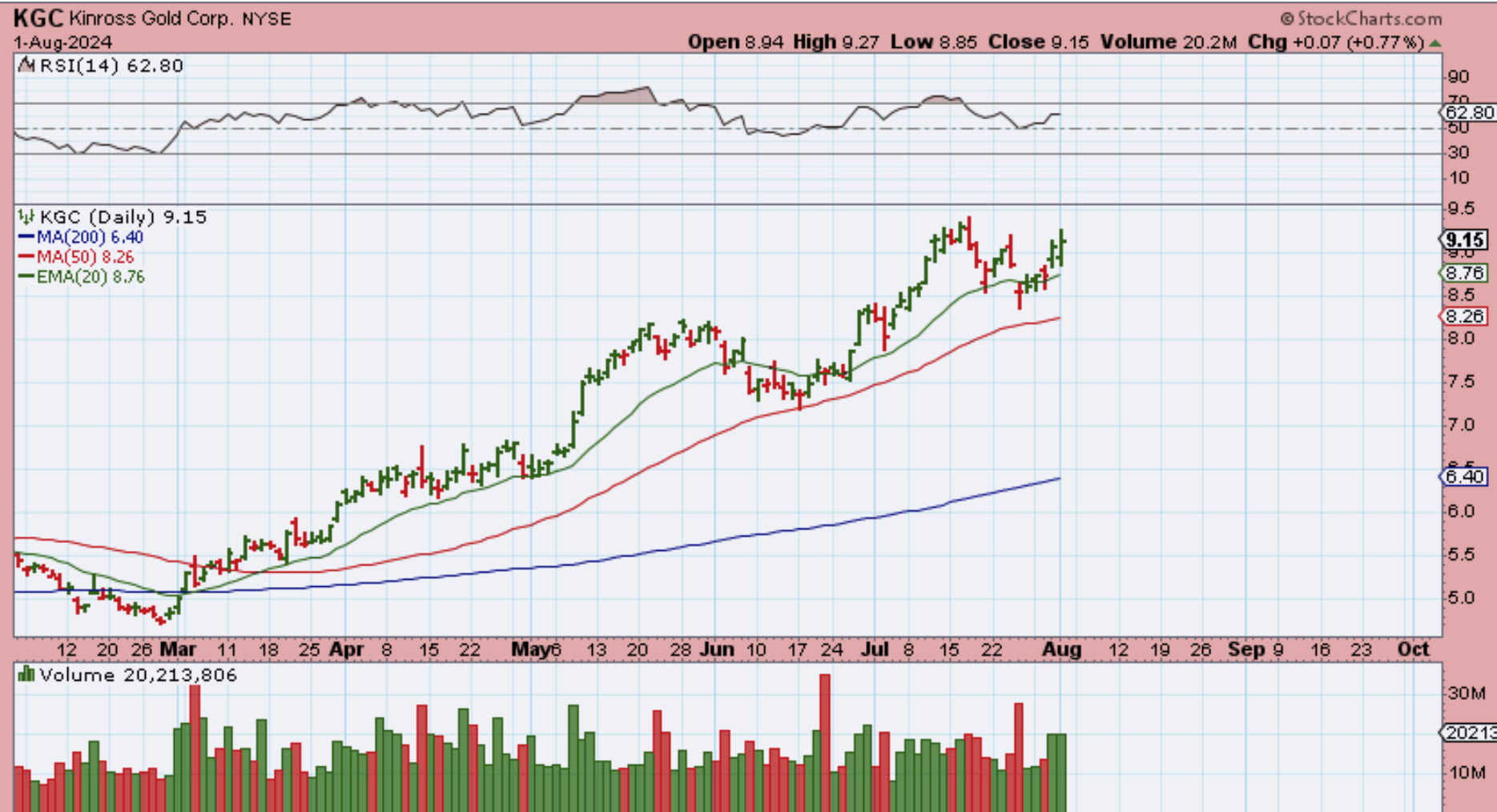The image size is (1497, 812).
Task: Click the 6.40 MA(200) tag on right axis
Action: pos(1466,476)
